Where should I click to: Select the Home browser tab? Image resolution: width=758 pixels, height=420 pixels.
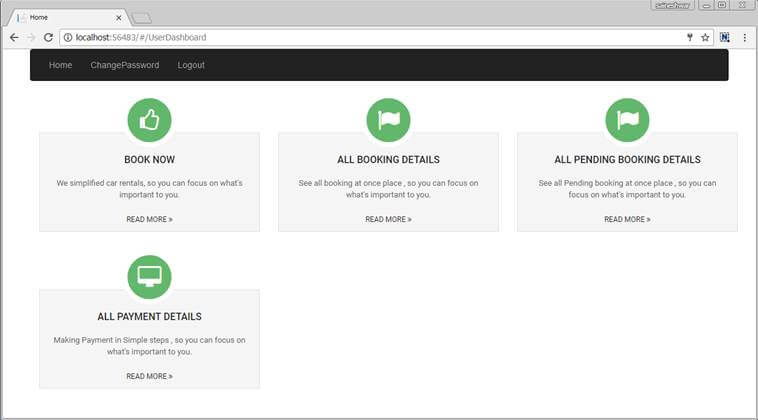coord(67,17)
